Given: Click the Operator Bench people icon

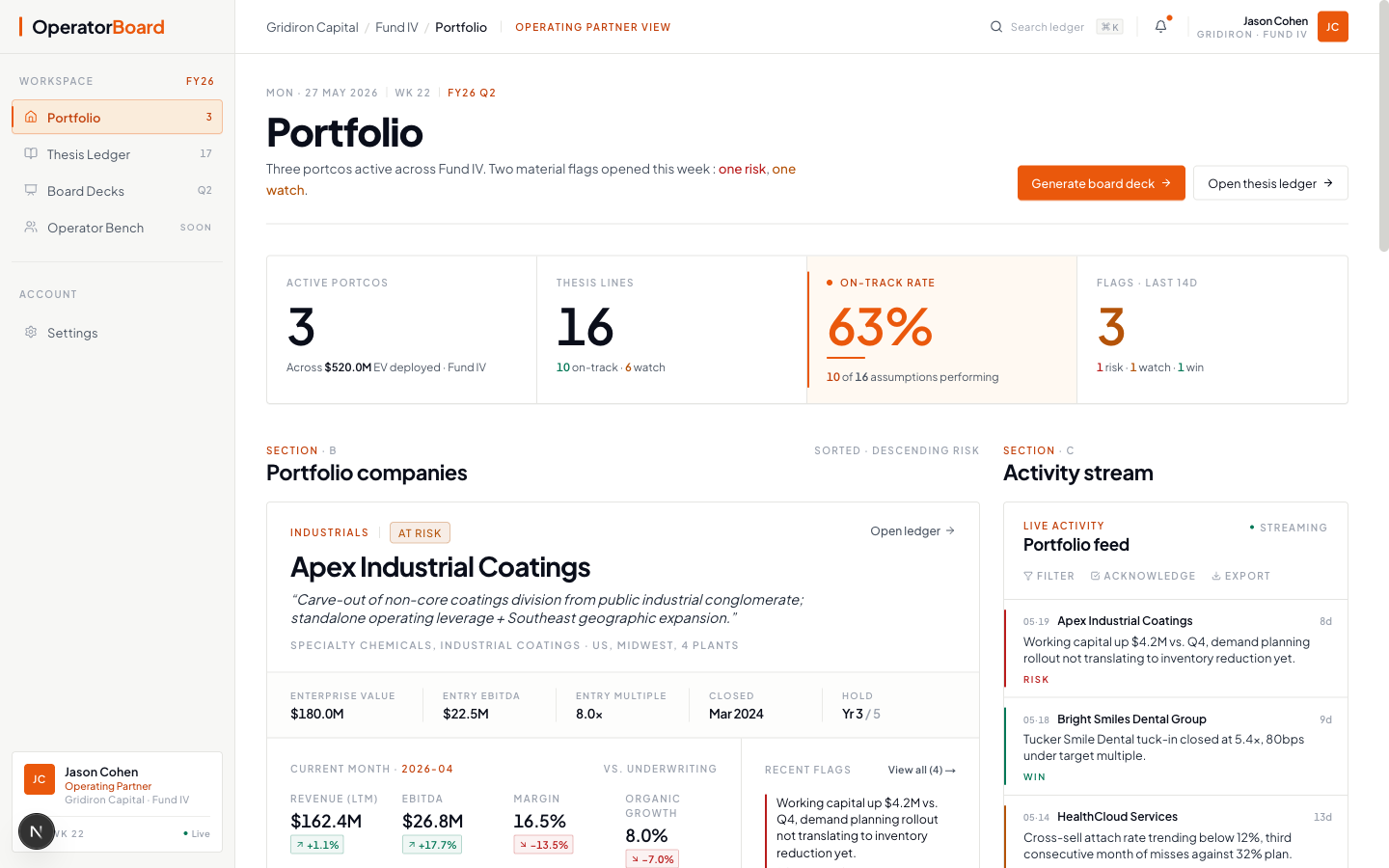Looking at the screenshot, I should coord(31,227).
